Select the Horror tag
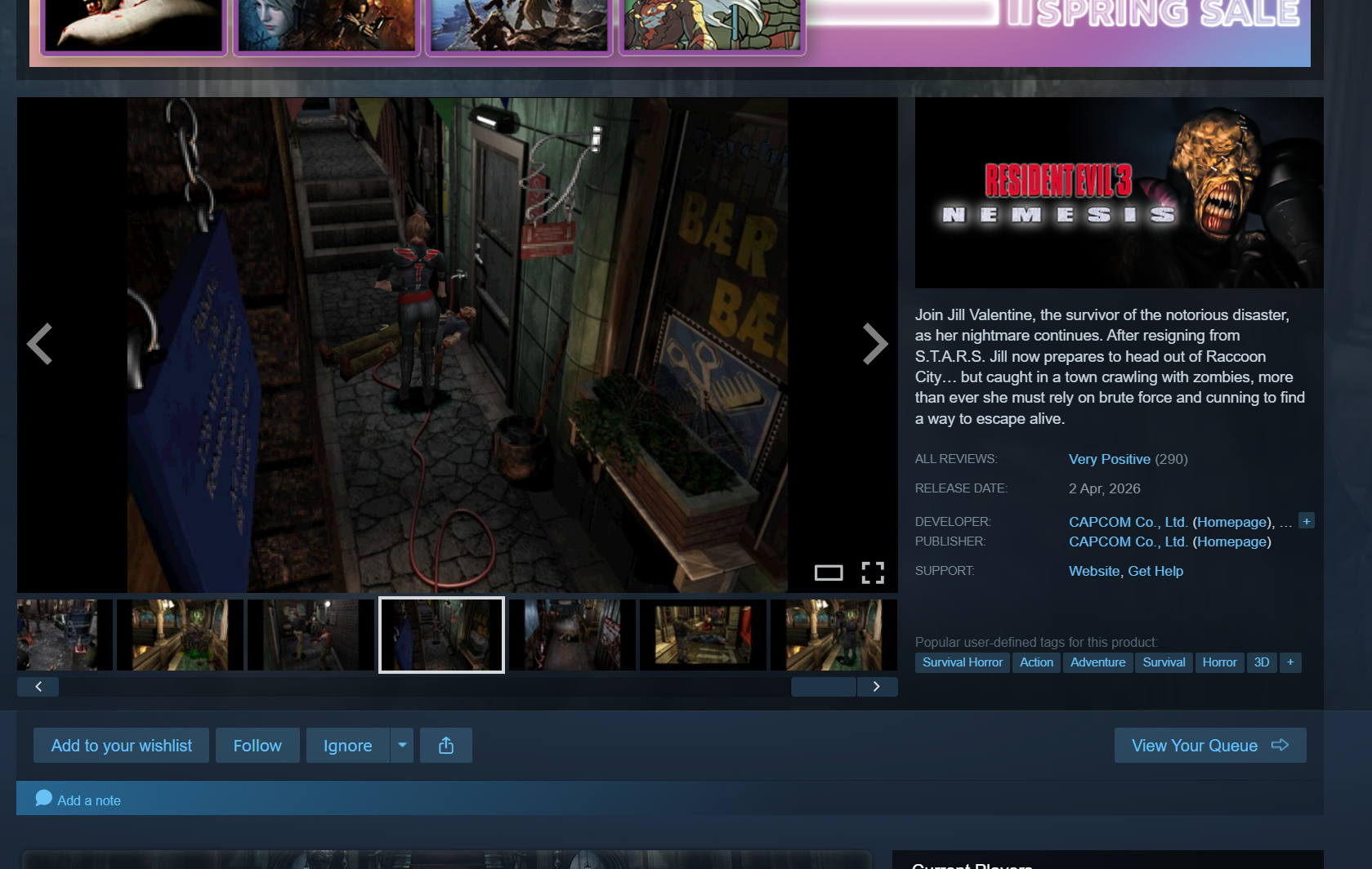This screenshot has width=1372, height=869. [1219, 662]
